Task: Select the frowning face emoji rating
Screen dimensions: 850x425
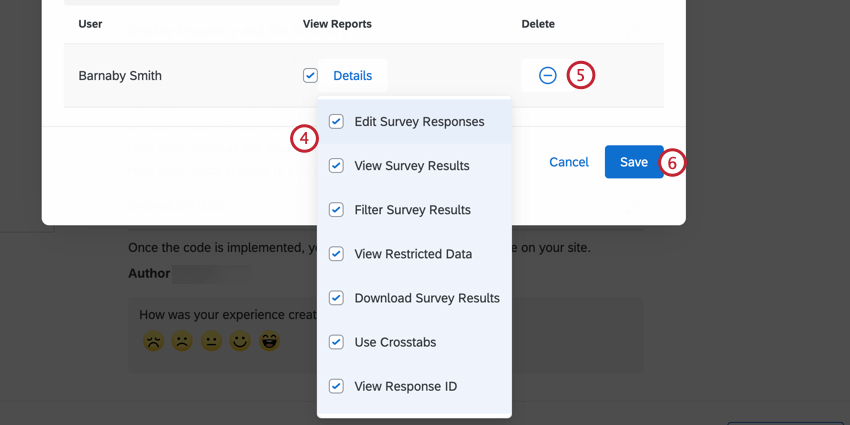Action: pyautogui.click(x=182, y=341)
